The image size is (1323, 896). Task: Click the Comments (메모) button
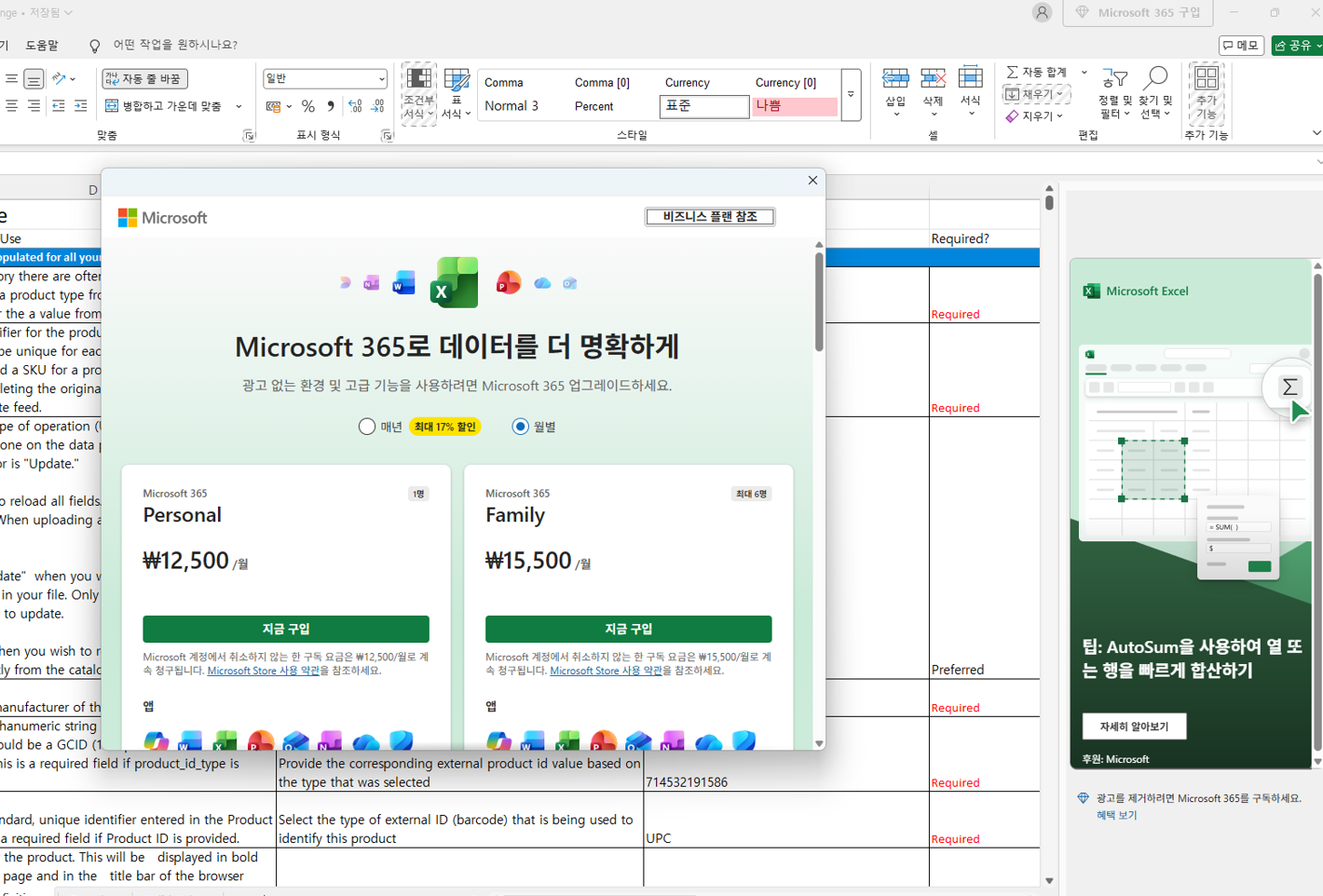[1241, 45]
